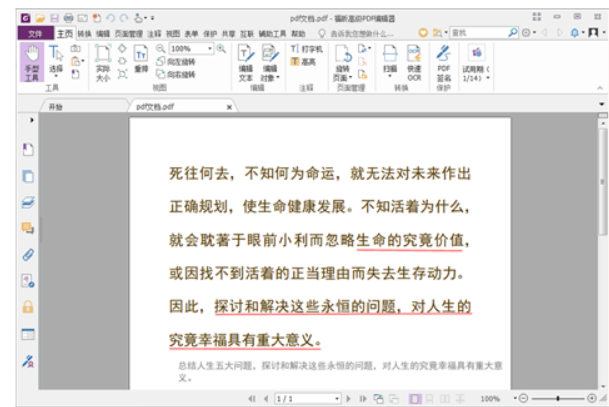Open the Attachments paperclip panel in sidebar
Viewport: 609px width, 407px height.
pyautogui.click(x=29, y=254)
